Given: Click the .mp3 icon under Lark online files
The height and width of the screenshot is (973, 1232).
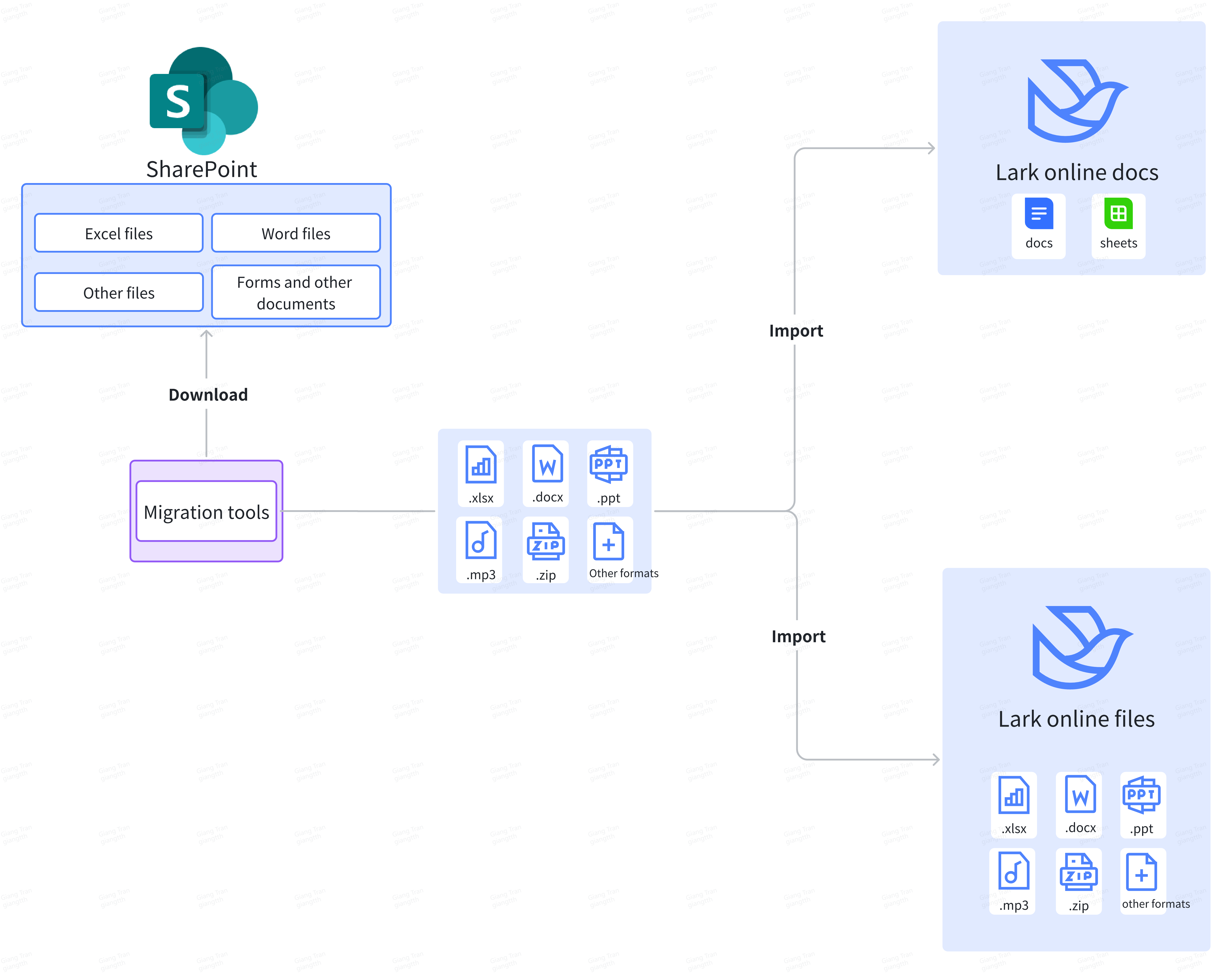Looking at the screenshot, I should tap(1014, 871).
